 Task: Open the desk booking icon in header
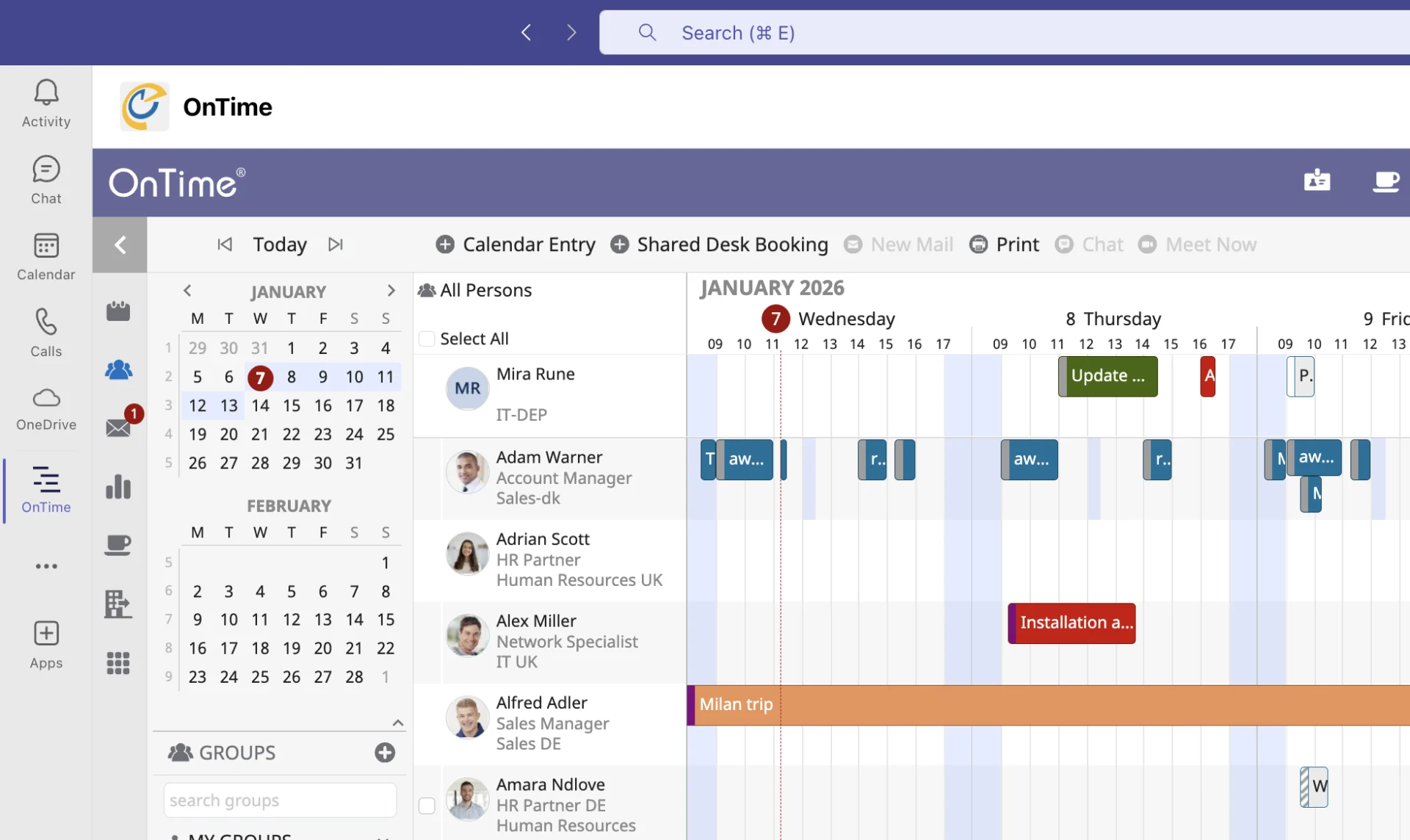[x=1317, y=181]
